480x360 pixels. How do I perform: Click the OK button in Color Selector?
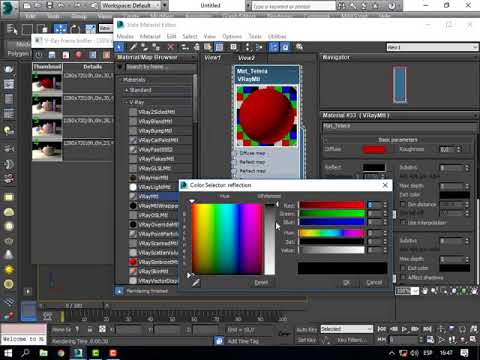pos(347,283)
